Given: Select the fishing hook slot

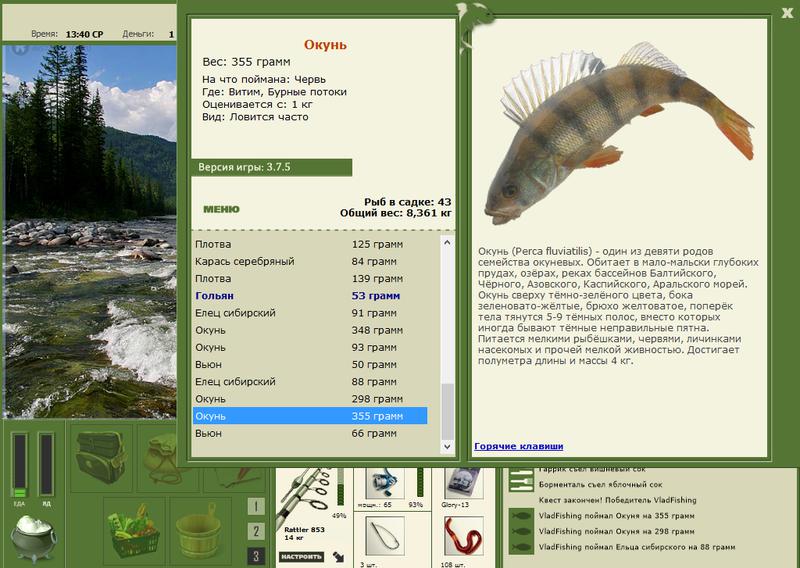Looking at the screenshot, I should 385,535.
